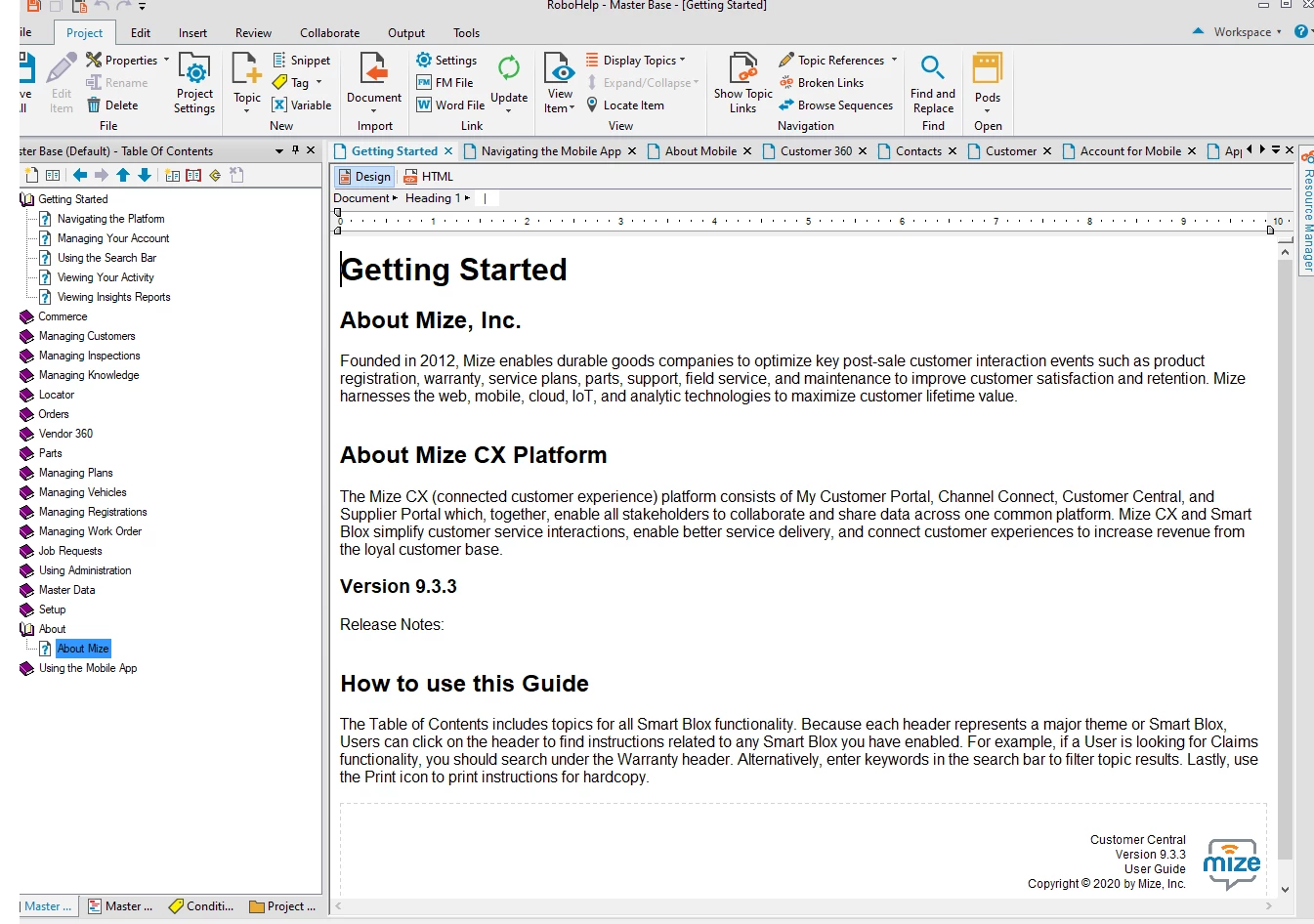Select Managing Your Account topic
The image size is (1314, 924).
tap(113, 238)
